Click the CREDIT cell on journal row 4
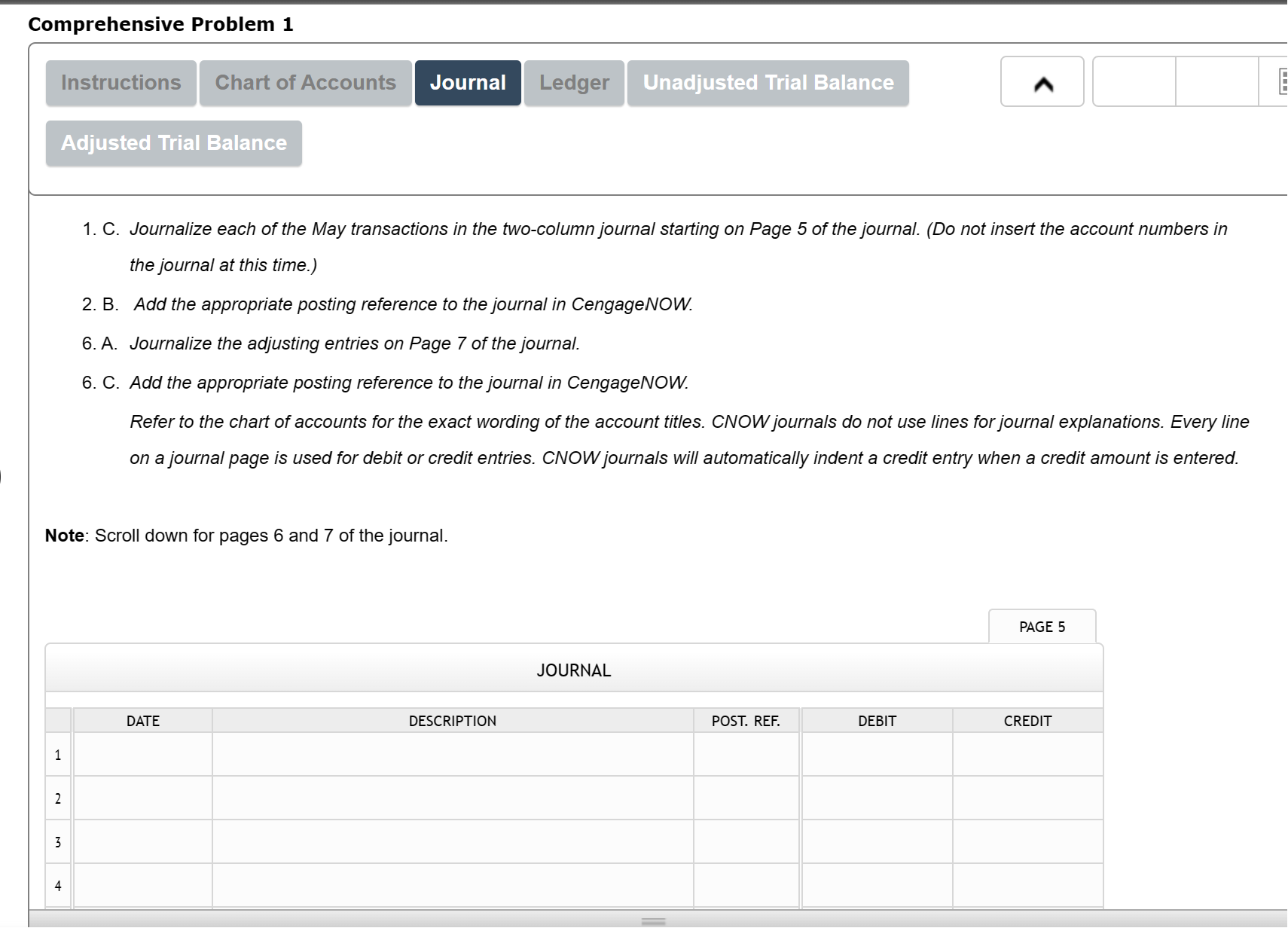The image size is (1288, 928). 1027,885
